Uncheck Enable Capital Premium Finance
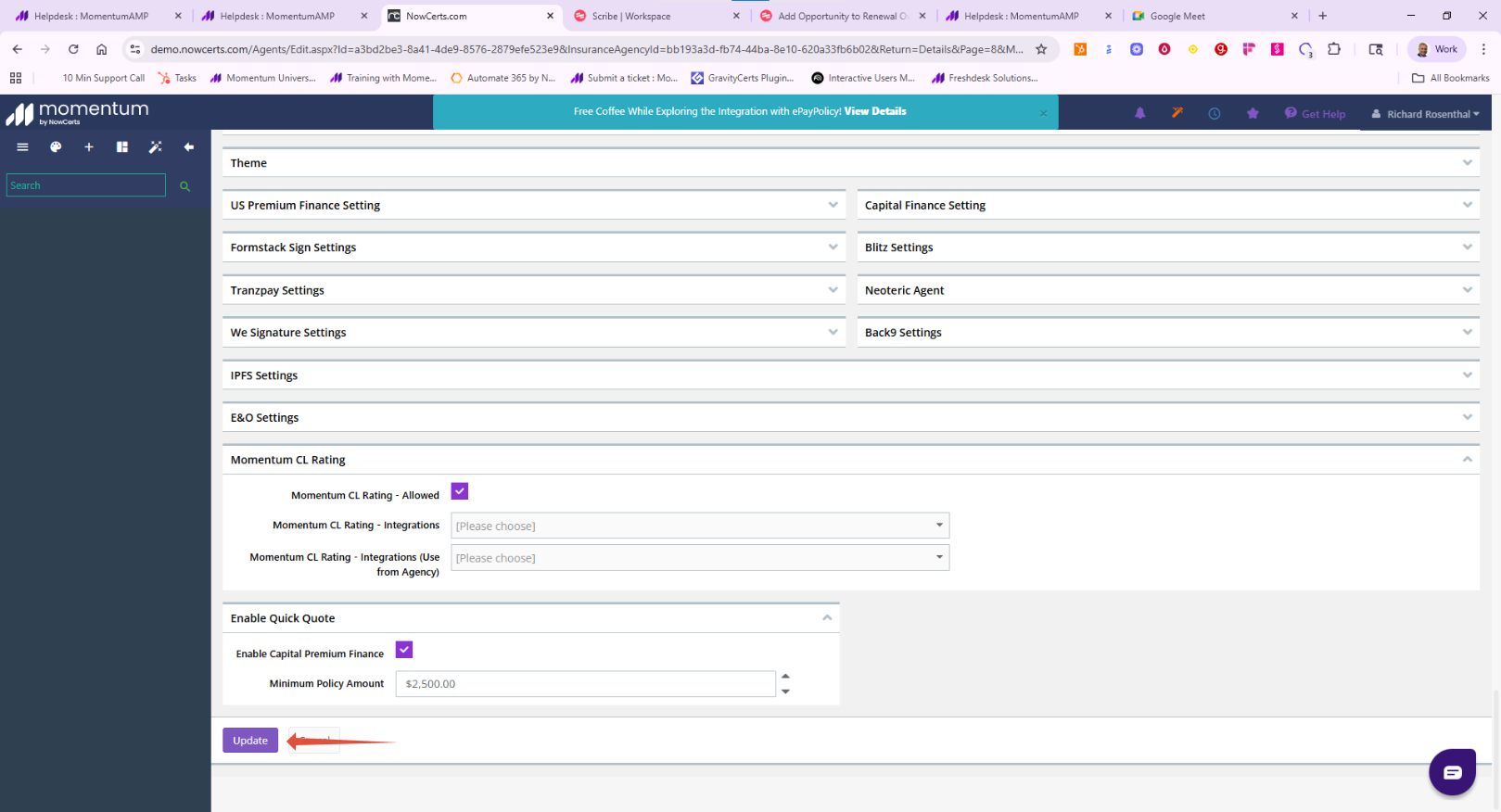This screenshot has width=1501, height=812. (404, 650)
